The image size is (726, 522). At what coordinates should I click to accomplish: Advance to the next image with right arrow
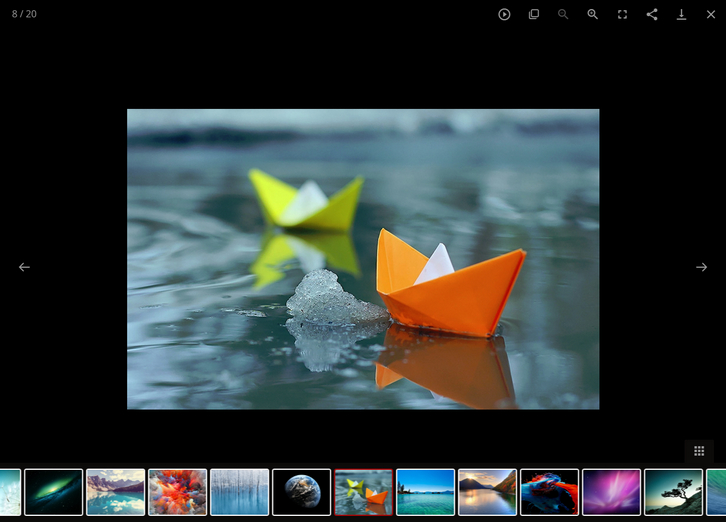[701, 267]
